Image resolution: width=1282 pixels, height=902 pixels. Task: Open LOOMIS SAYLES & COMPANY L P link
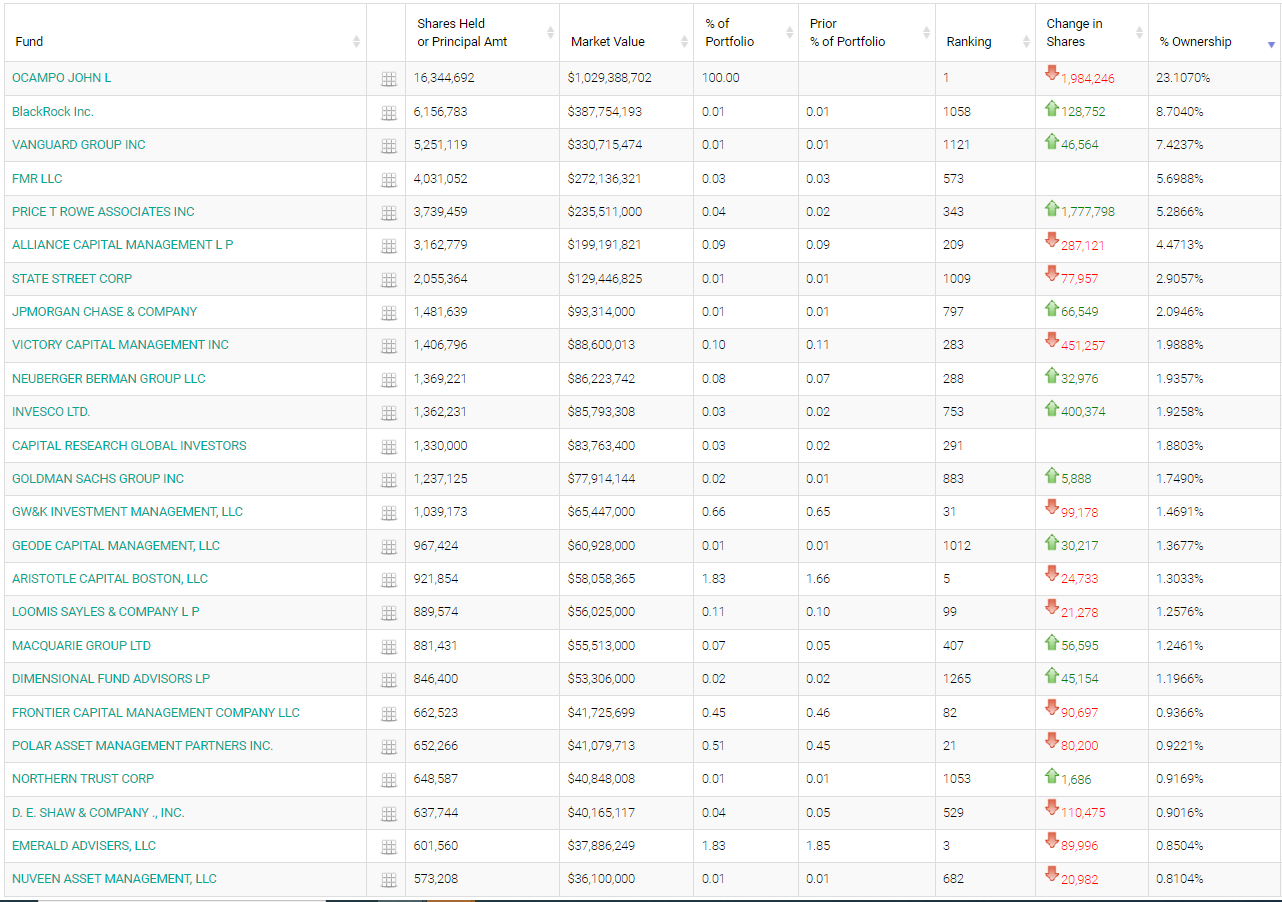pos(106,612)
